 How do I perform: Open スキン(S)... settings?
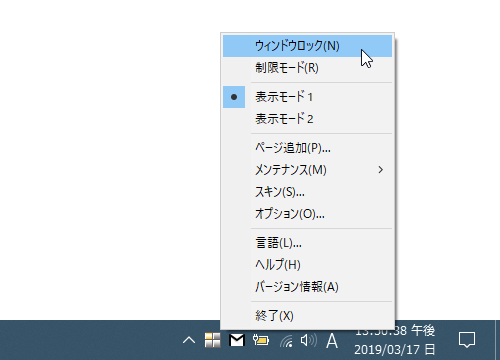[307, 192]
